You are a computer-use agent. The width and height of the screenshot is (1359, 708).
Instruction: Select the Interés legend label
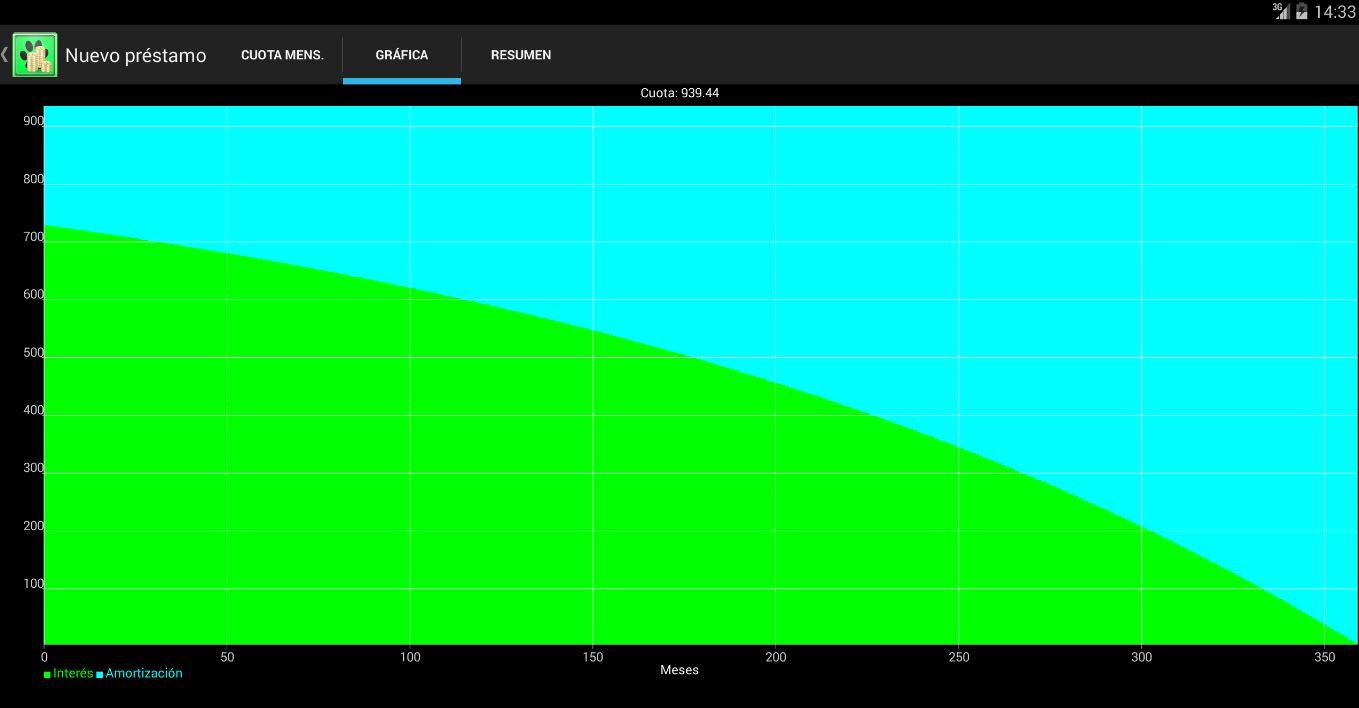click(x=73, y=674)
